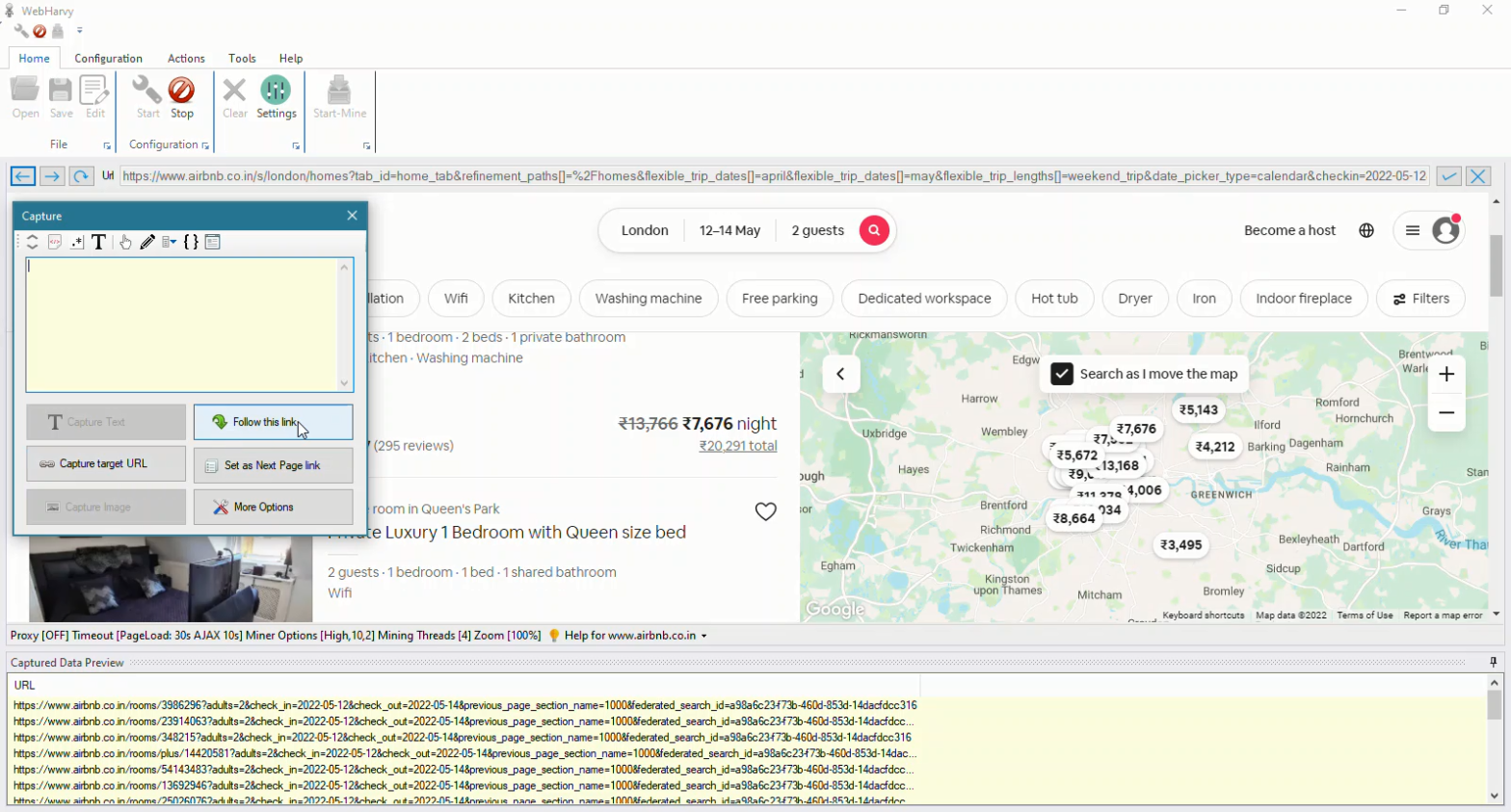Click the HTML code icon in Capture toolbar
The width and height of the screenshot is (1511, 812).
click(55, 243)
